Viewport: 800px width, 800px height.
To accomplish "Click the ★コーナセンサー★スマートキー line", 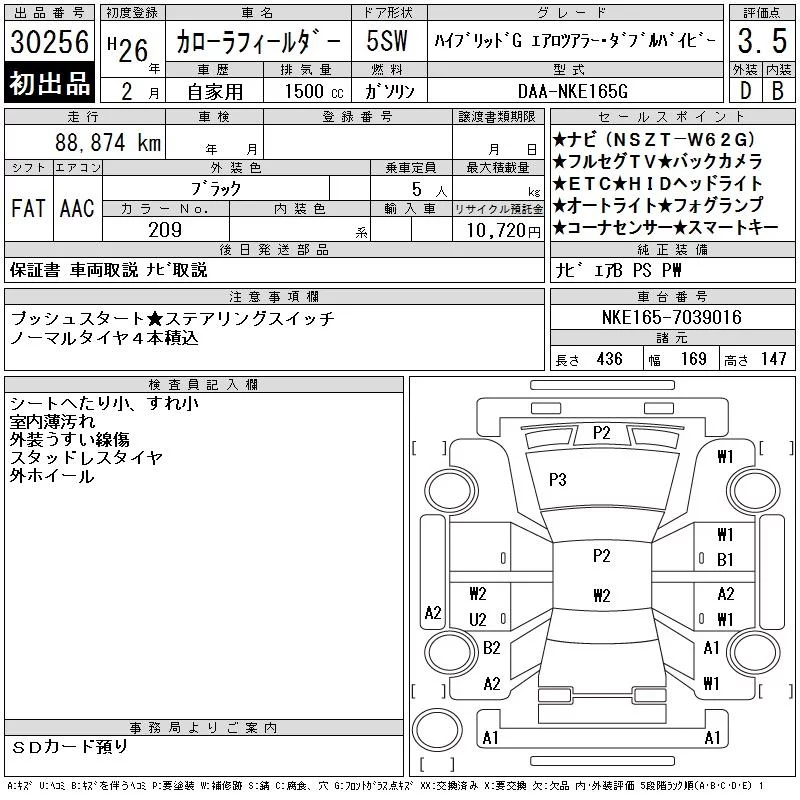I will click(665, 228).
